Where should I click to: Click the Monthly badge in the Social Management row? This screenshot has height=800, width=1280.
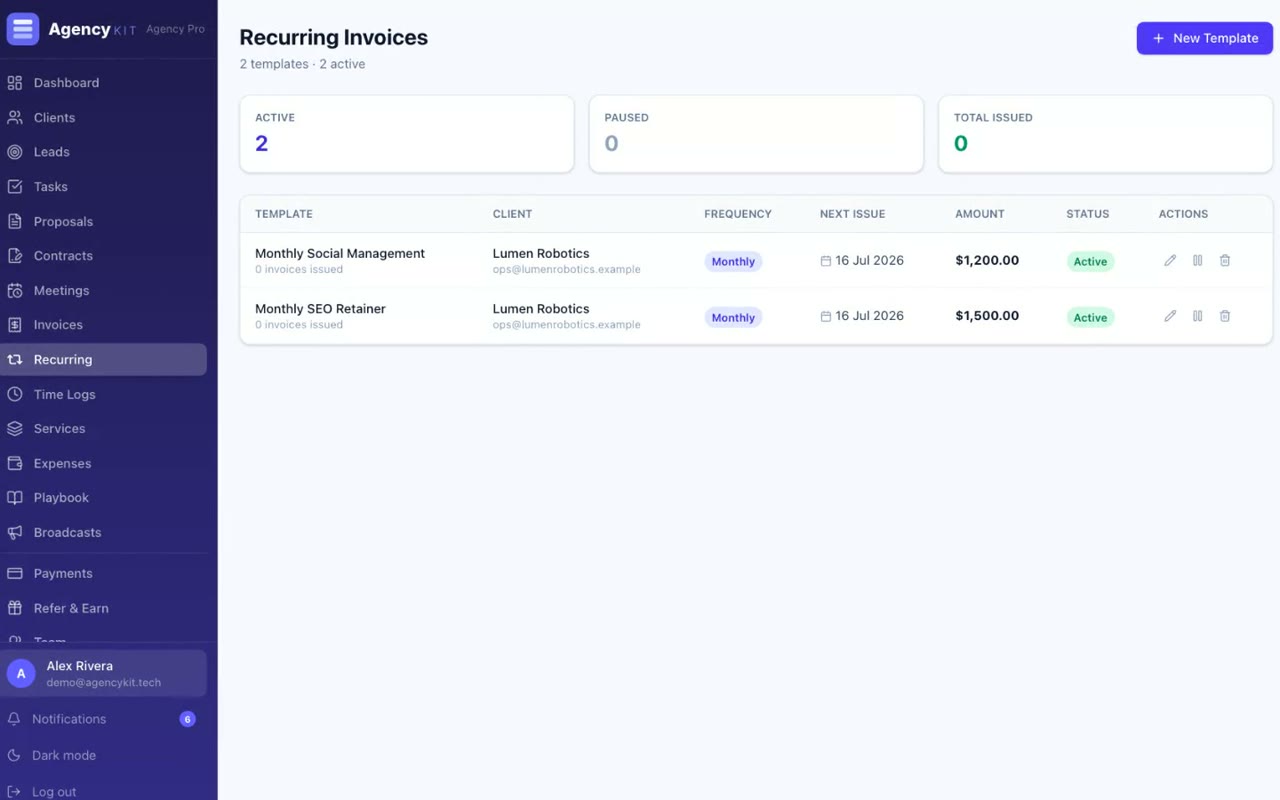[x=733, y=262]
